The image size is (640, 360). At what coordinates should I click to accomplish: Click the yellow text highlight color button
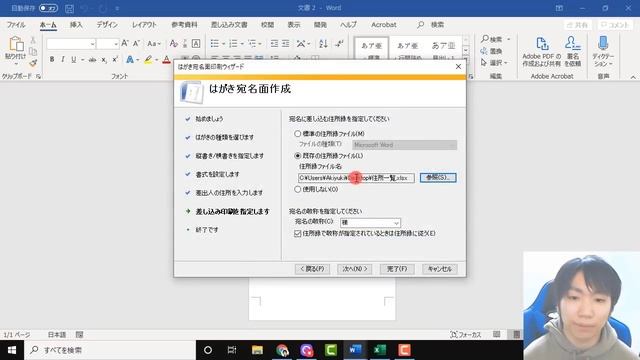tap(148, 60)
